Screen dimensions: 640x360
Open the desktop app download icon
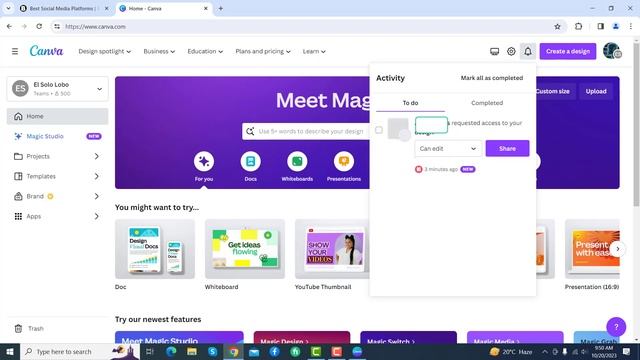[x=494, y=51]
